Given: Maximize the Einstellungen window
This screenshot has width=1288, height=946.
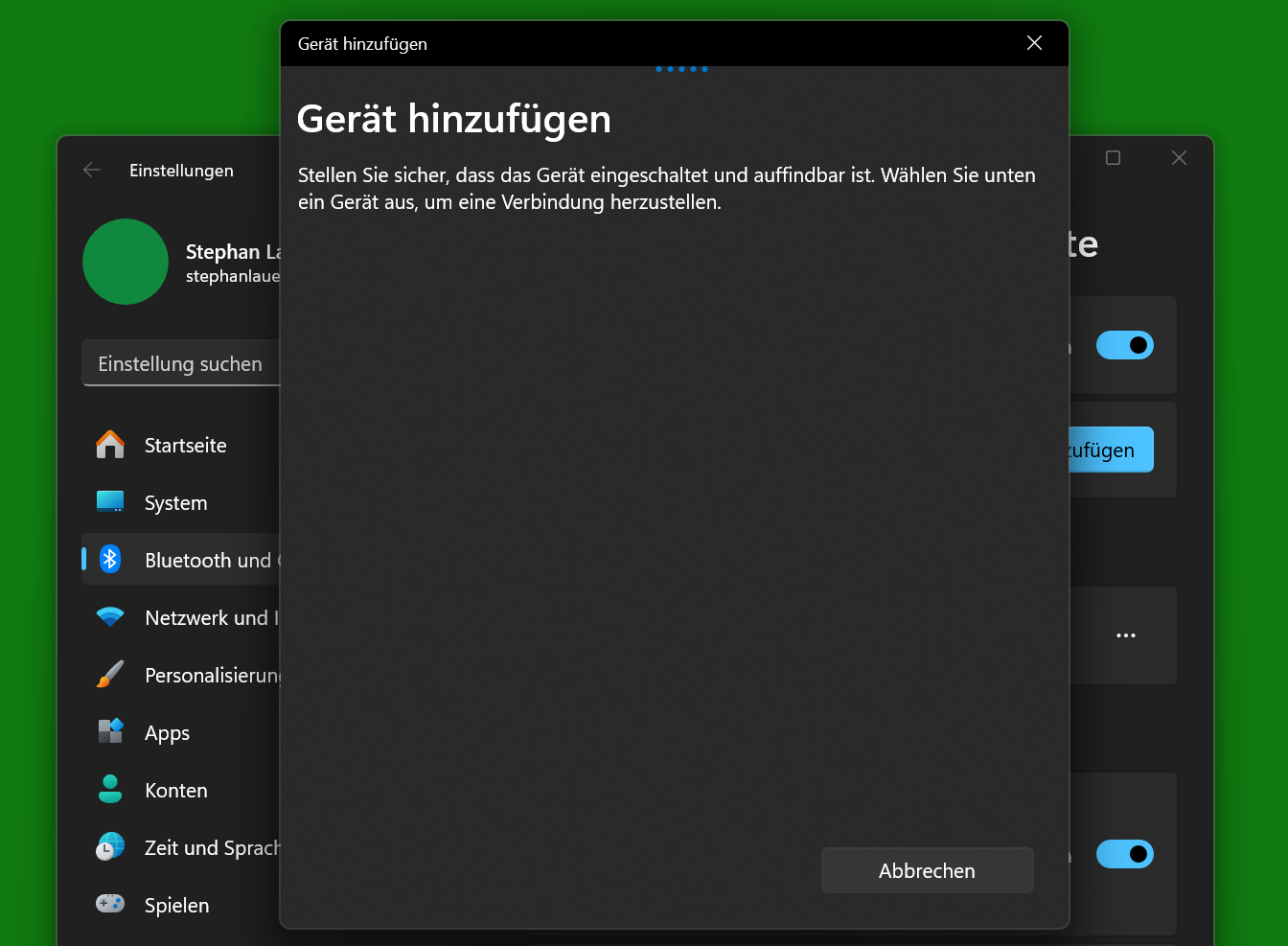Looking at the screenshot, I should (1113, 158).
